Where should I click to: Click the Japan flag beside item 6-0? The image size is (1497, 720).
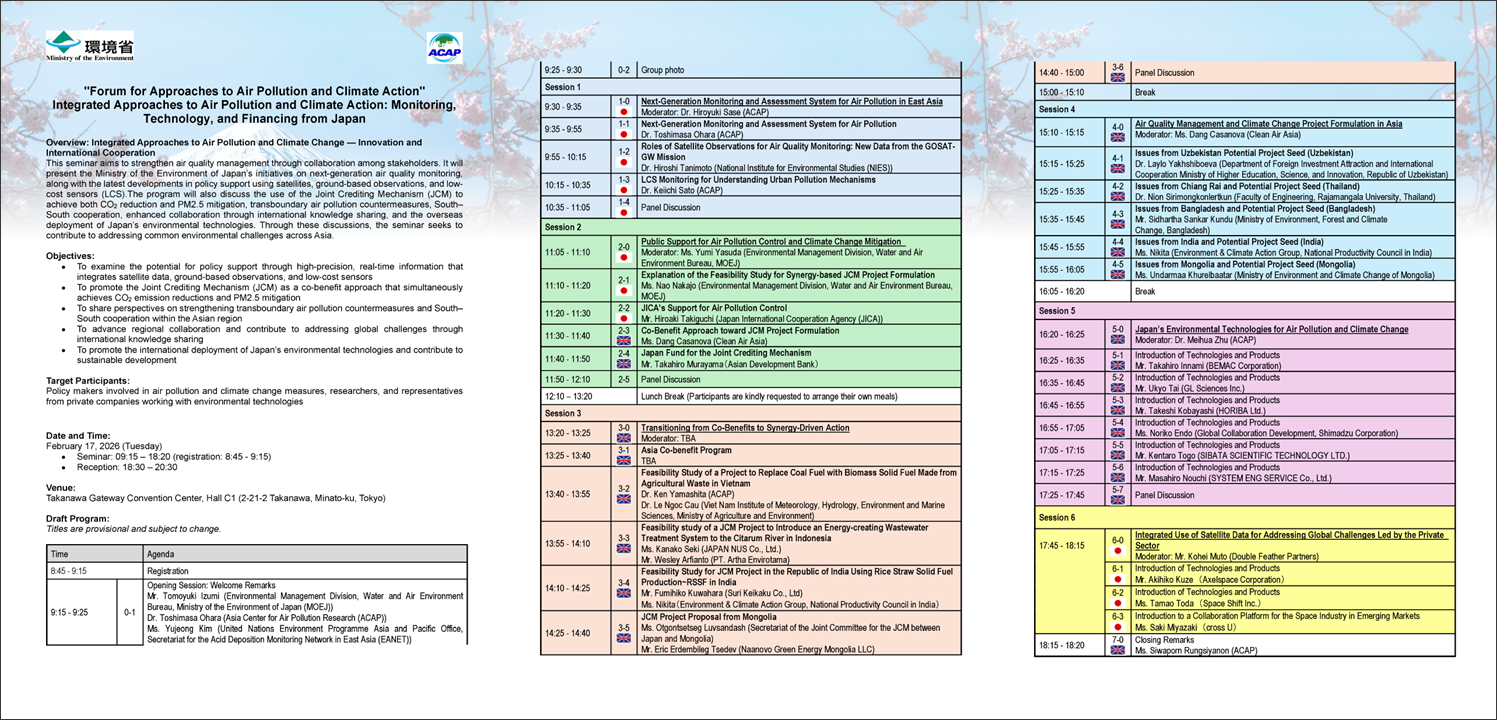point(1118,551)
